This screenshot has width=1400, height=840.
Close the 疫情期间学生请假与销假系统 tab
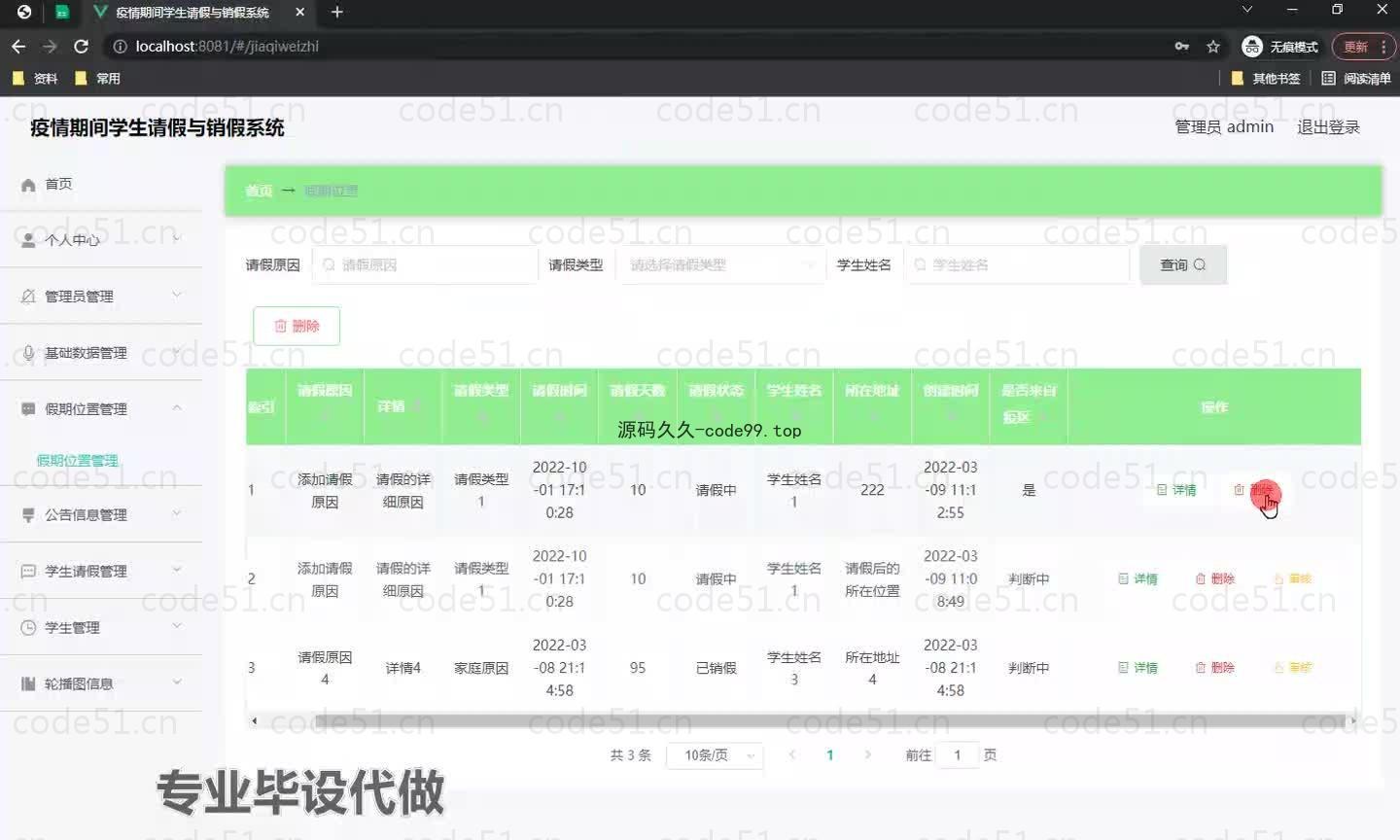pyautogui.click(x=299, y=13)
